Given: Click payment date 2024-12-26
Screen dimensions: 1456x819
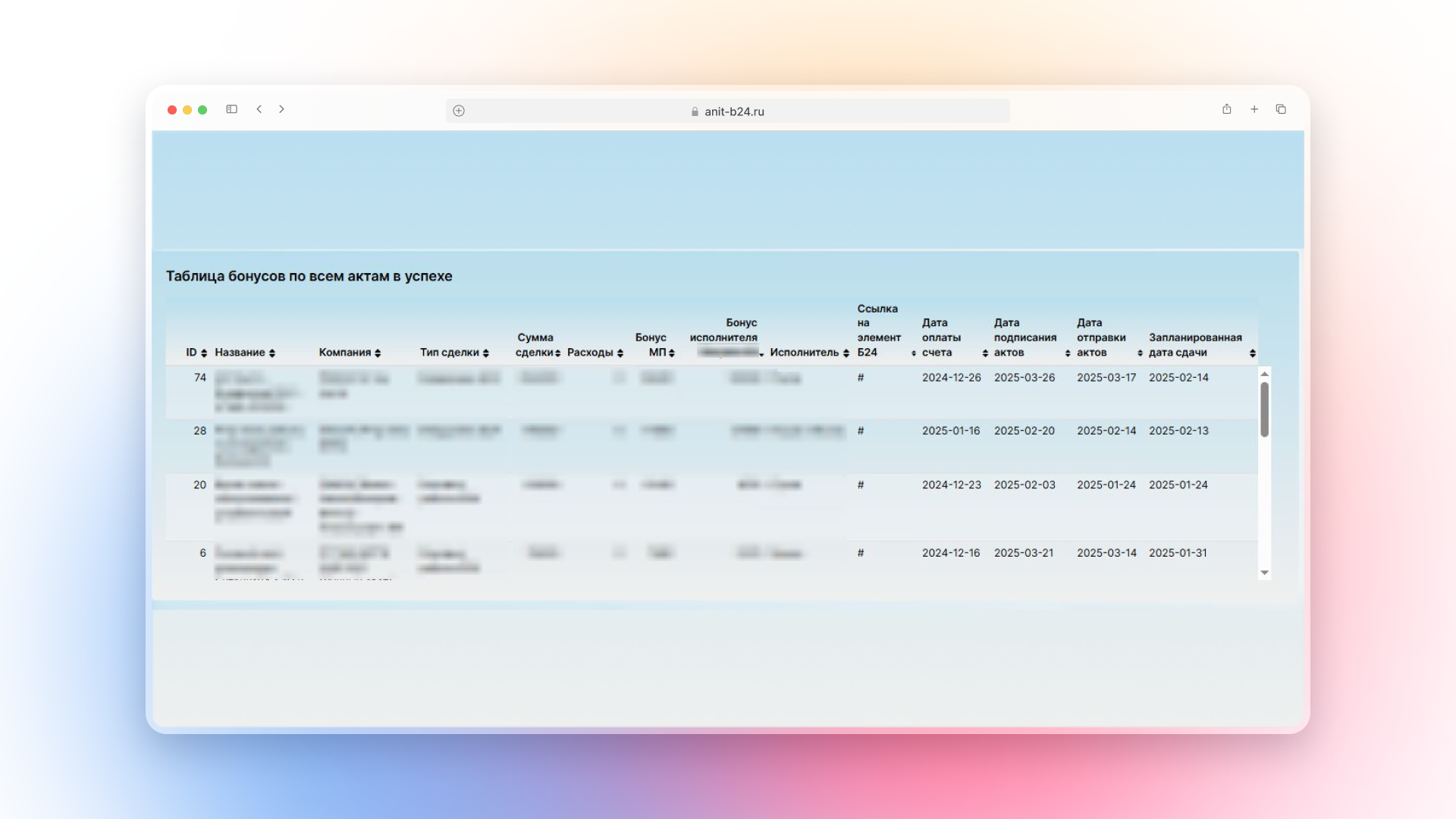Looking at the screenshot, I should click(952, 378).
